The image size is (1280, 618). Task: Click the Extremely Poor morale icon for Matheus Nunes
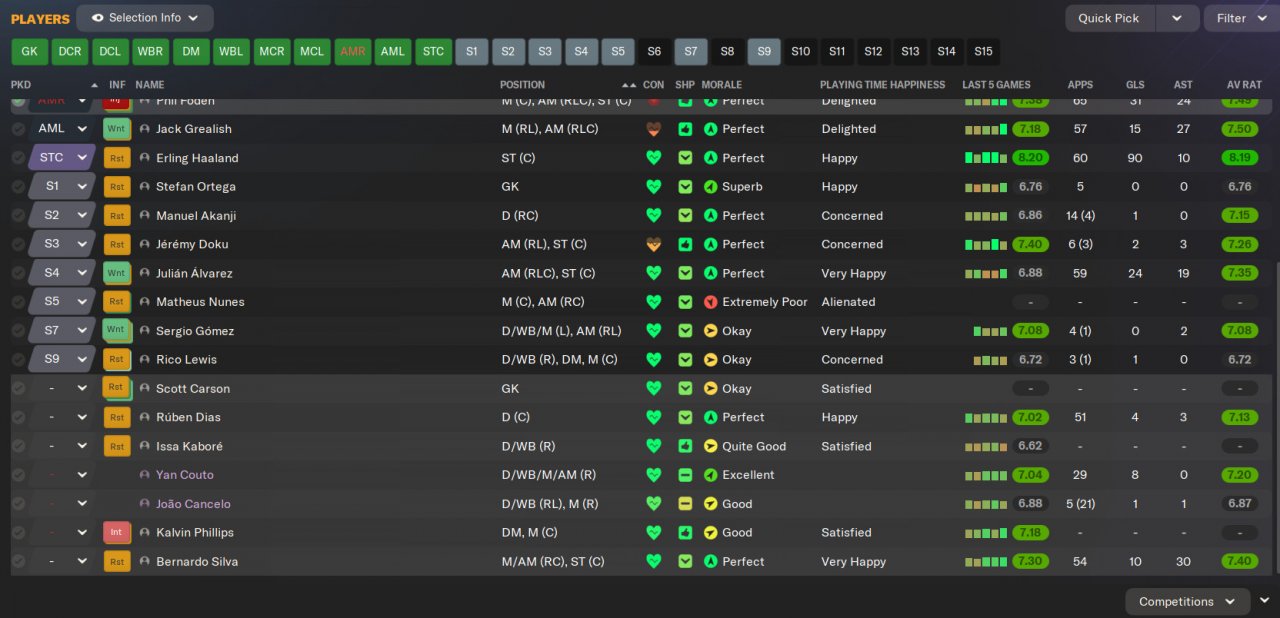(x=711, y=302)
